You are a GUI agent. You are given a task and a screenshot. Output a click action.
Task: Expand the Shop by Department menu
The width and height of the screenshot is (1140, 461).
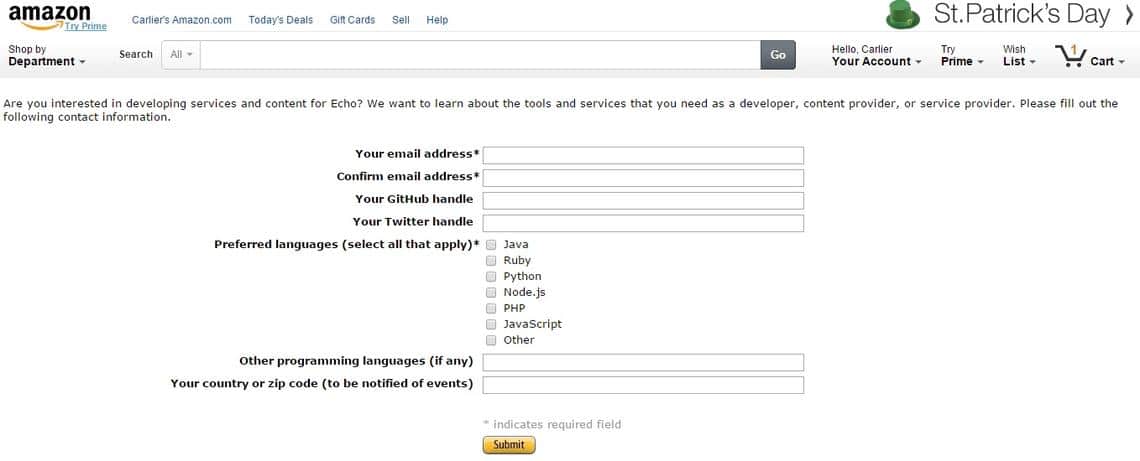point(47,55)
